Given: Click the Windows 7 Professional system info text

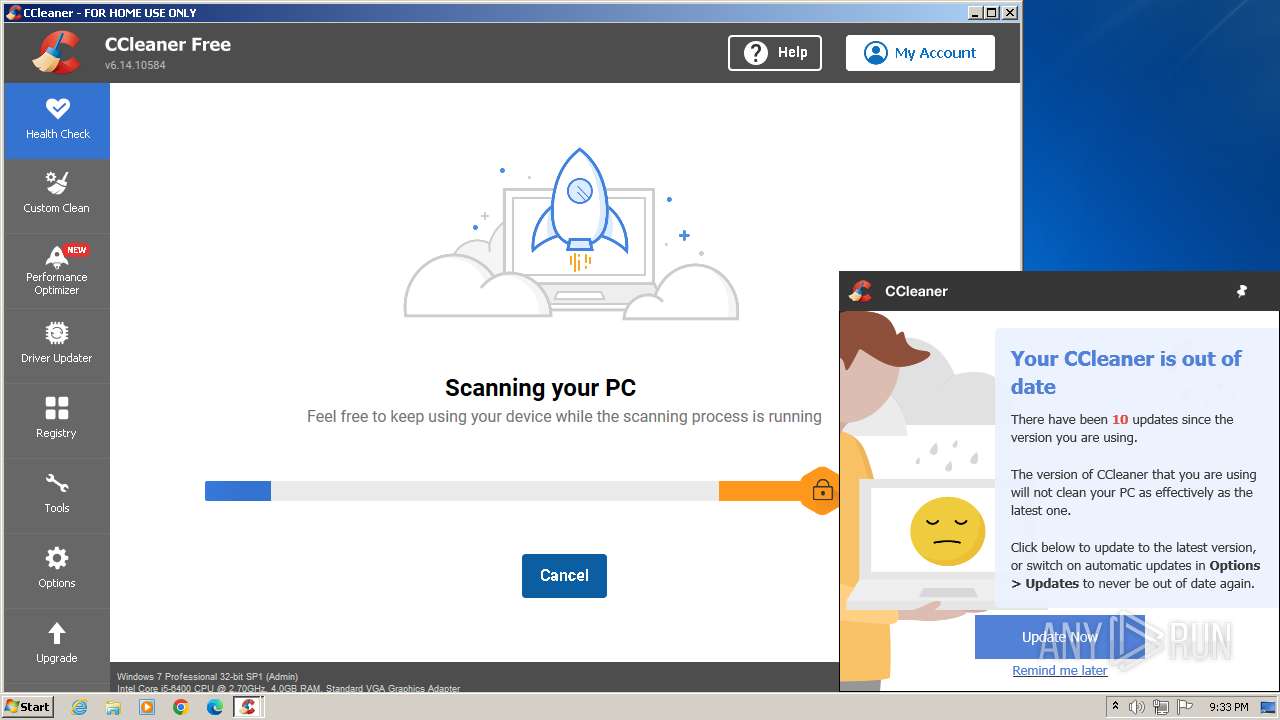Looking at the screenshot, I should [207, 677].
